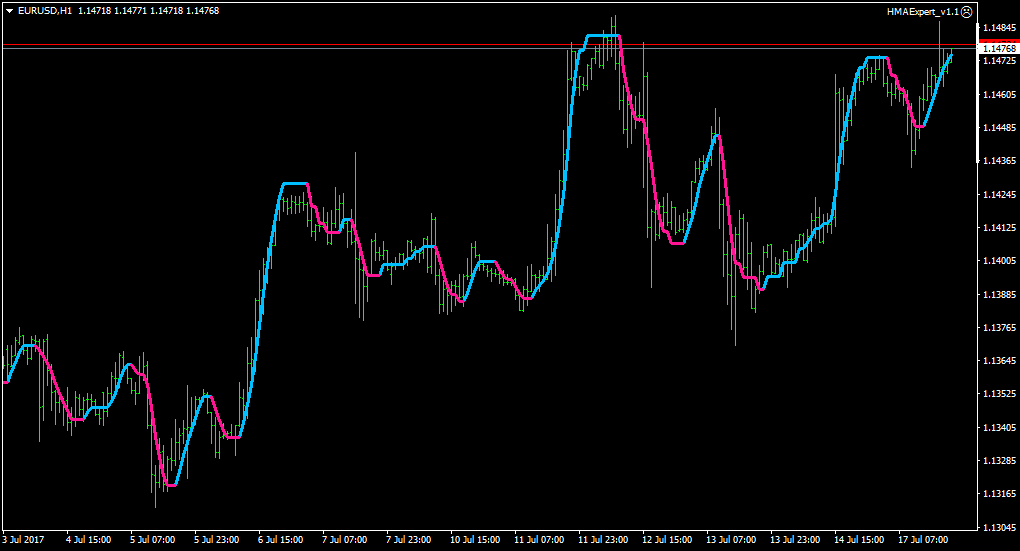Click price scale value 1.14365
Screen dimensions: 1020x551
pos(999,161)
